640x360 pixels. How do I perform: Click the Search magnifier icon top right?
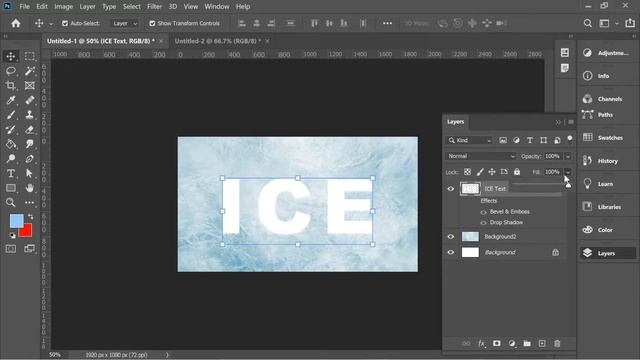coord(587,23)
